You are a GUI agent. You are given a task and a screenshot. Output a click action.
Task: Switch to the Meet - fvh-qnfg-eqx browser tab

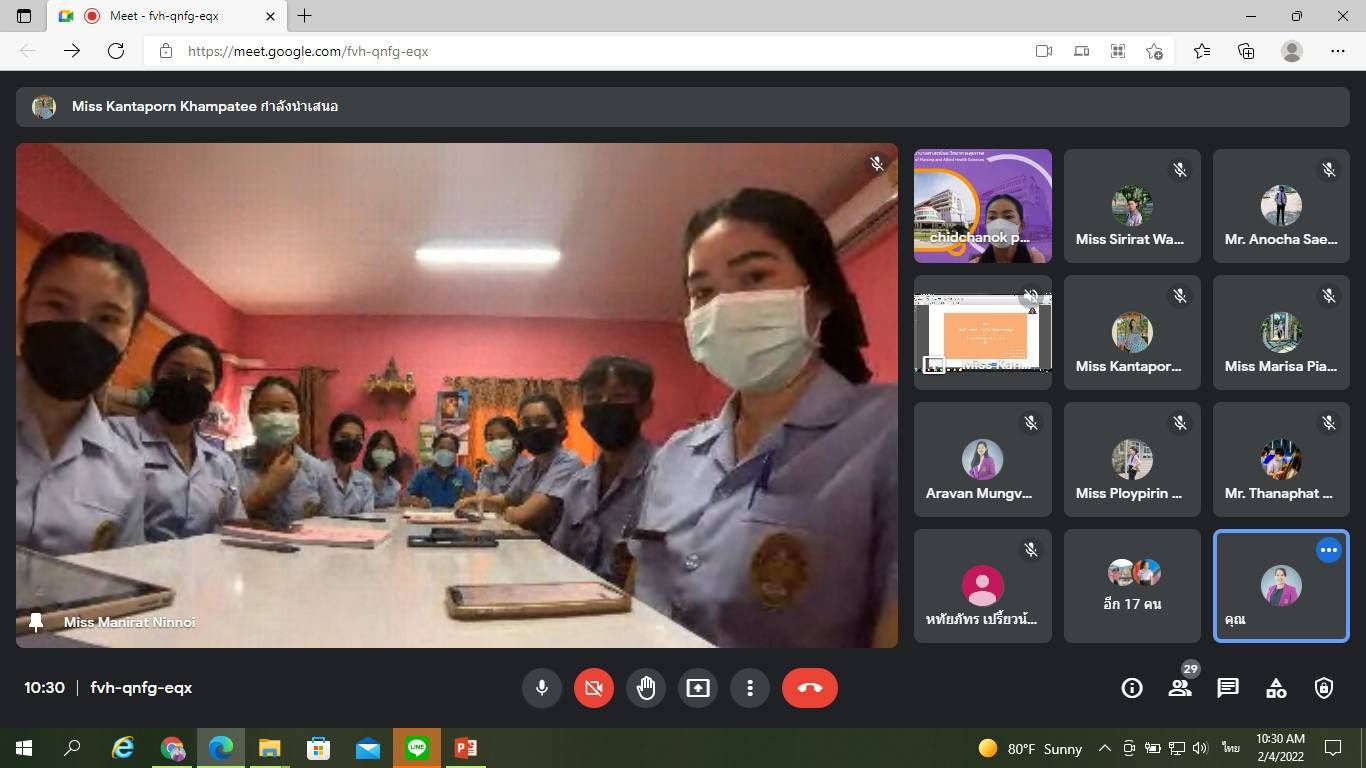(165, 16)
